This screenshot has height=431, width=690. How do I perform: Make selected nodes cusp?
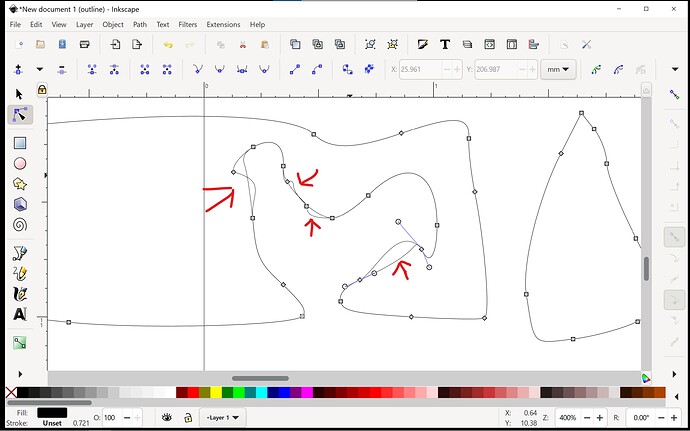pyautogui.click(x=198, y=69)
